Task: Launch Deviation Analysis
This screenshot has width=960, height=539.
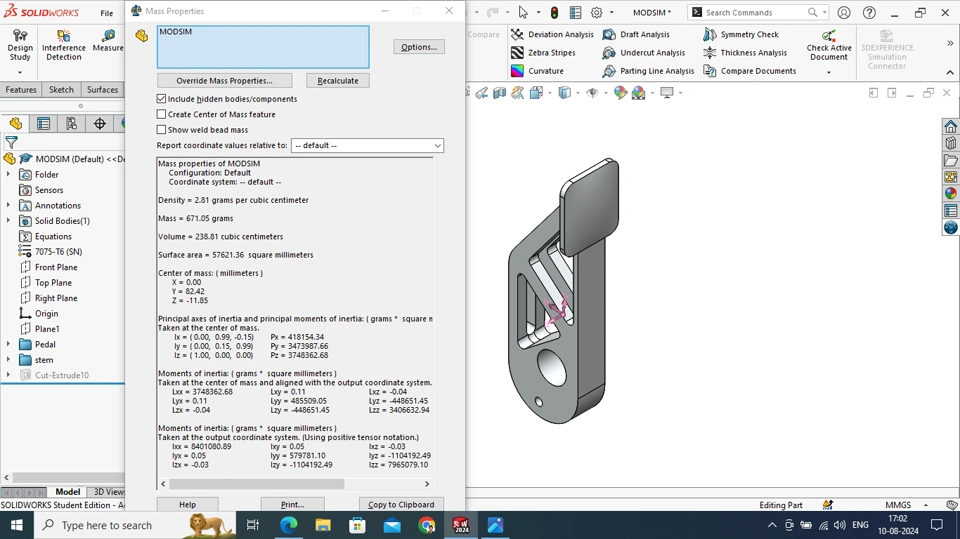Action: (552, 35)
